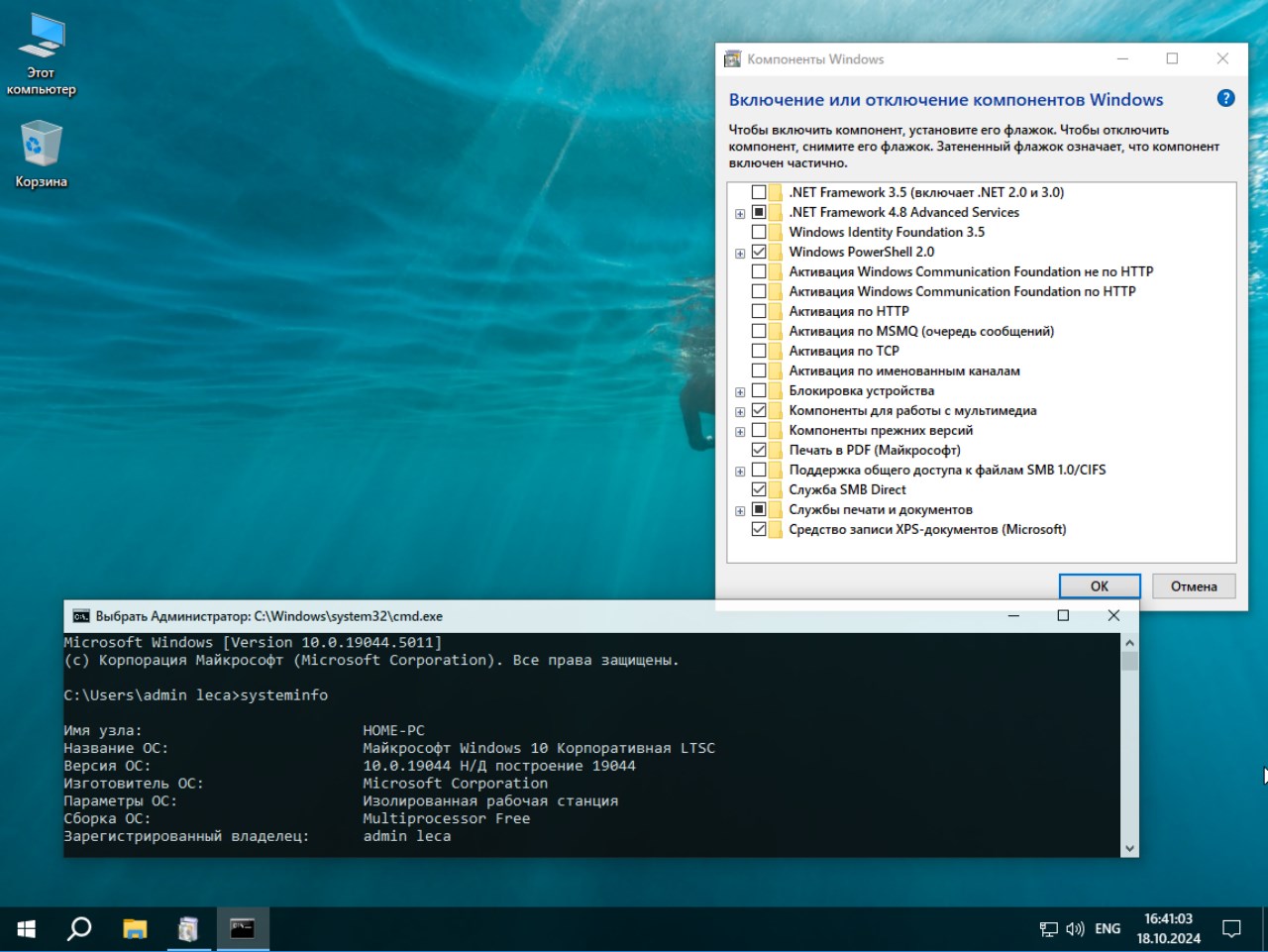Click the Активация по TCP folder icon

[776, 351]
